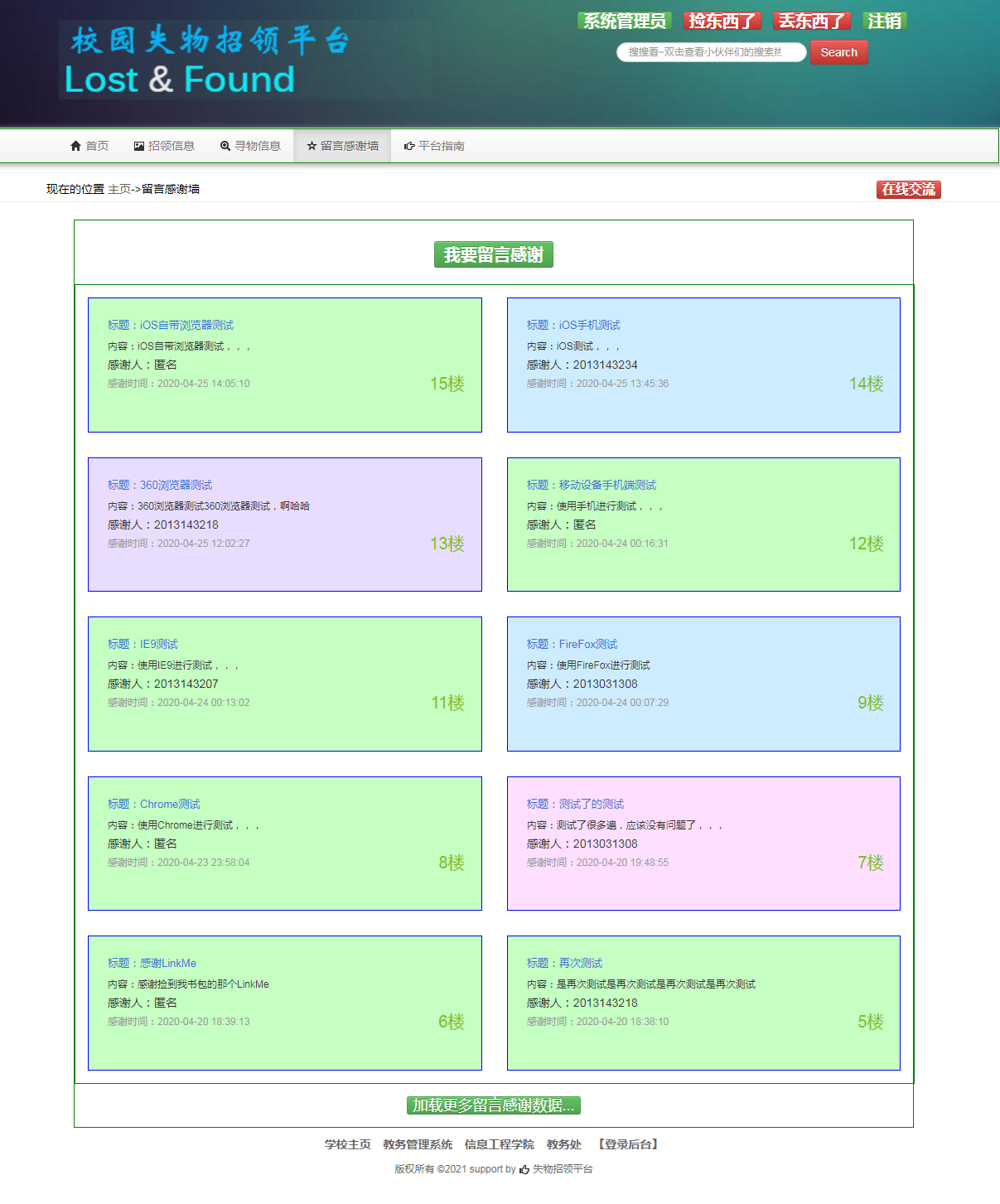Click the 主页 breadcrumb link

point(119,189)
